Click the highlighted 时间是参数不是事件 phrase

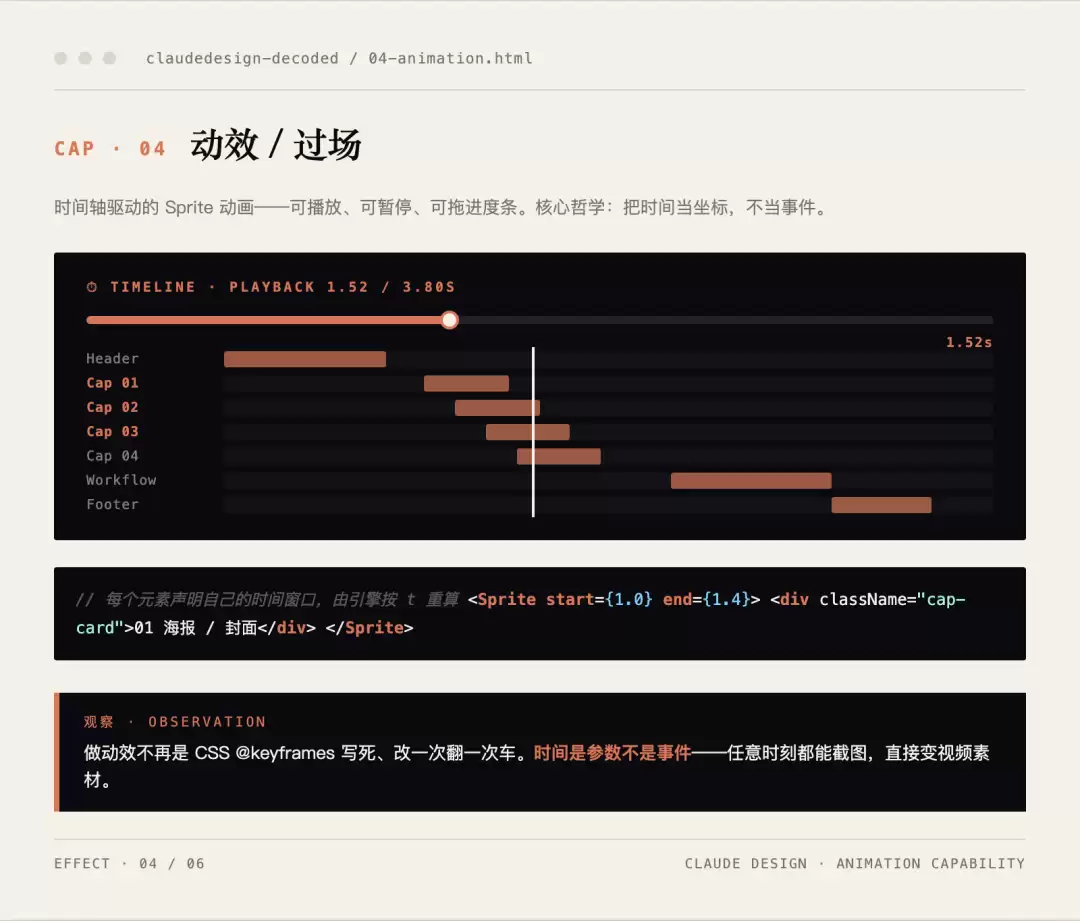[x=612, y=753]
